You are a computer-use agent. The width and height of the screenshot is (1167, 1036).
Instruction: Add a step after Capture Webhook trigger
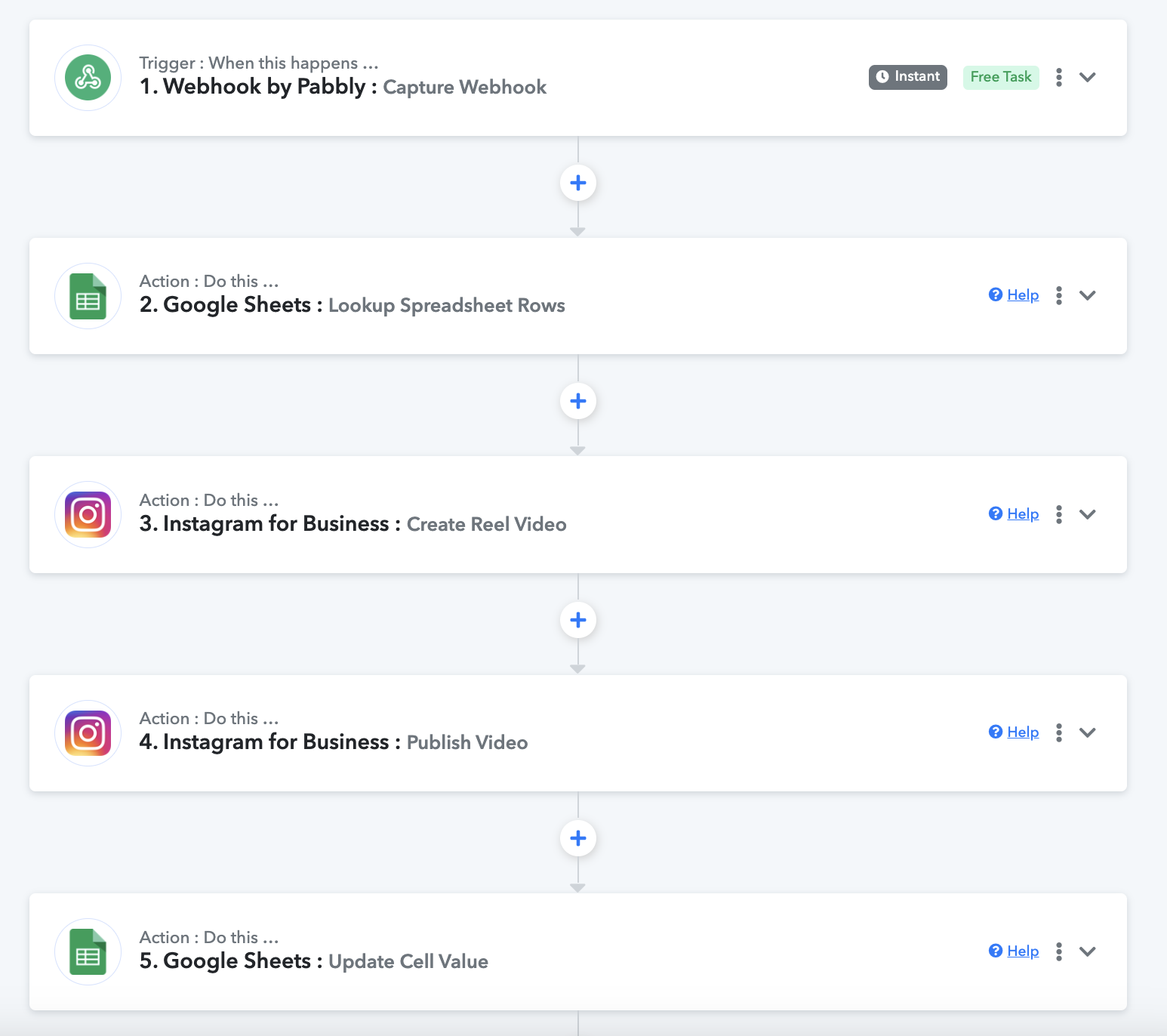coord(578,183)
